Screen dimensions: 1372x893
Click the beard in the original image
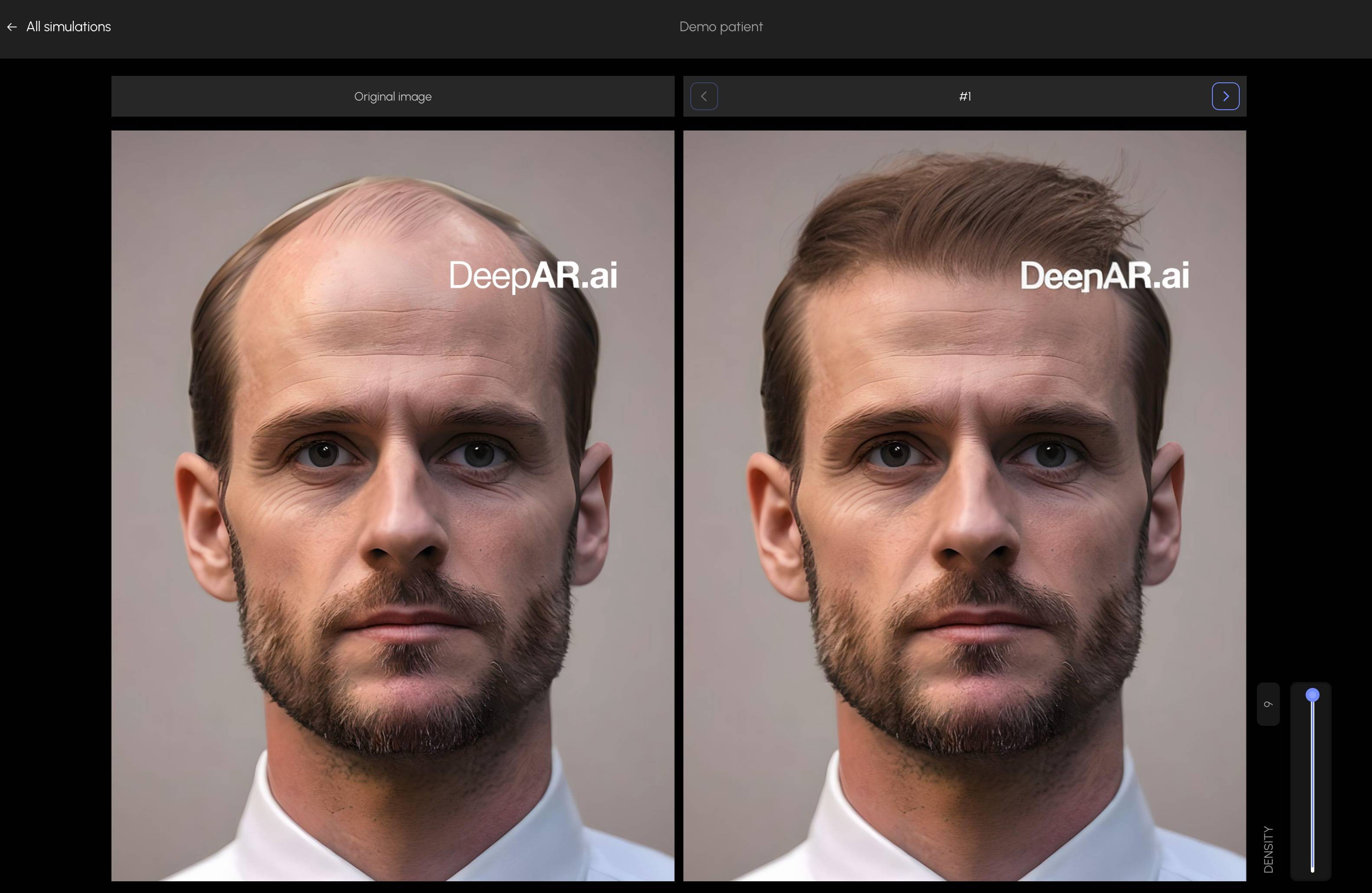(x=404, y=680)
